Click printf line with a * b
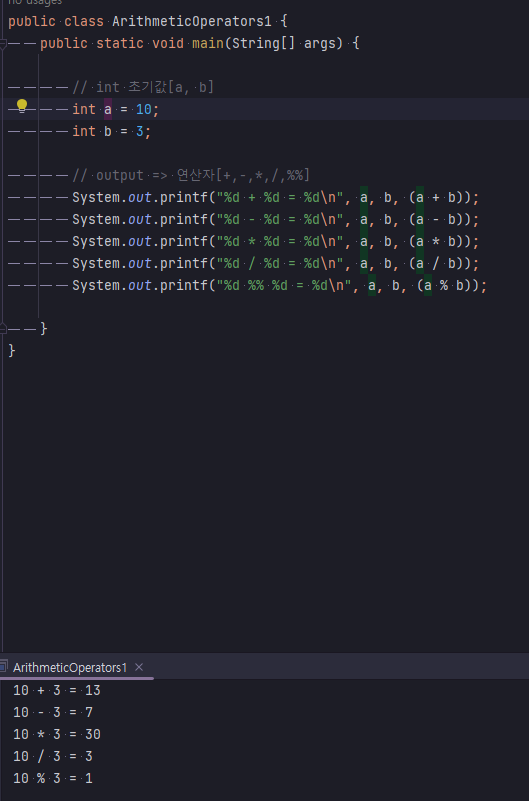Viewport: 529px width, 801px height. pos(276,241)
